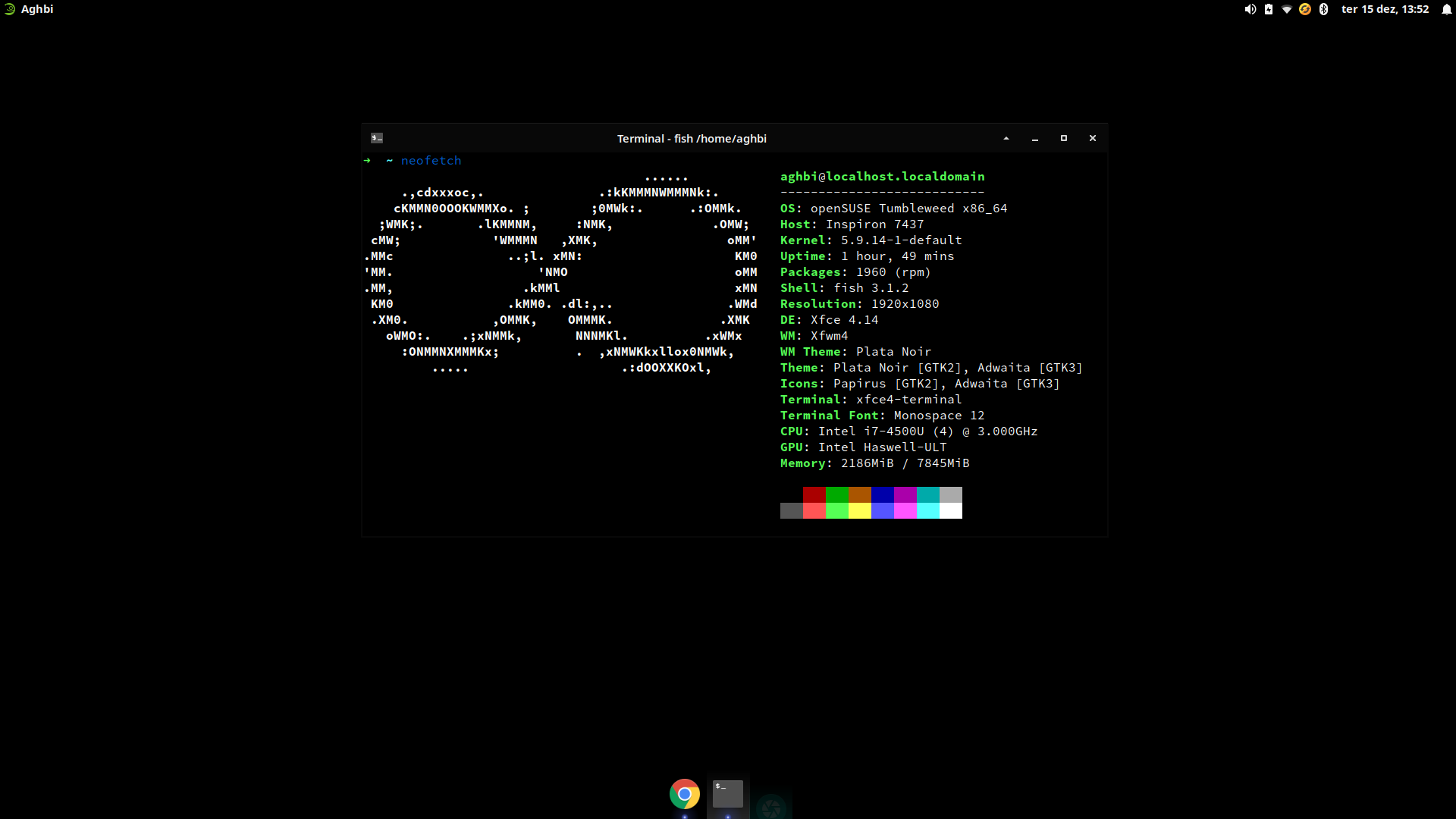Click the bright cyan color block
The image size is (1456, 819).
928,511
